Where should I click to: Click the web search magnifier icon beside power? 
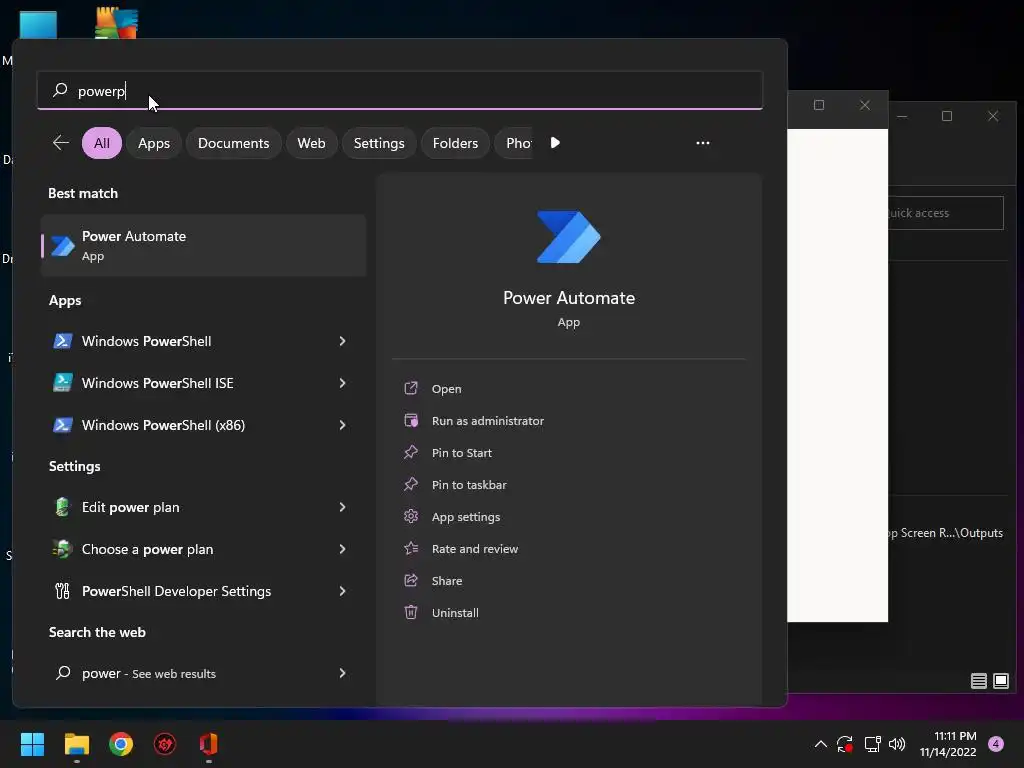coord(63,673)
